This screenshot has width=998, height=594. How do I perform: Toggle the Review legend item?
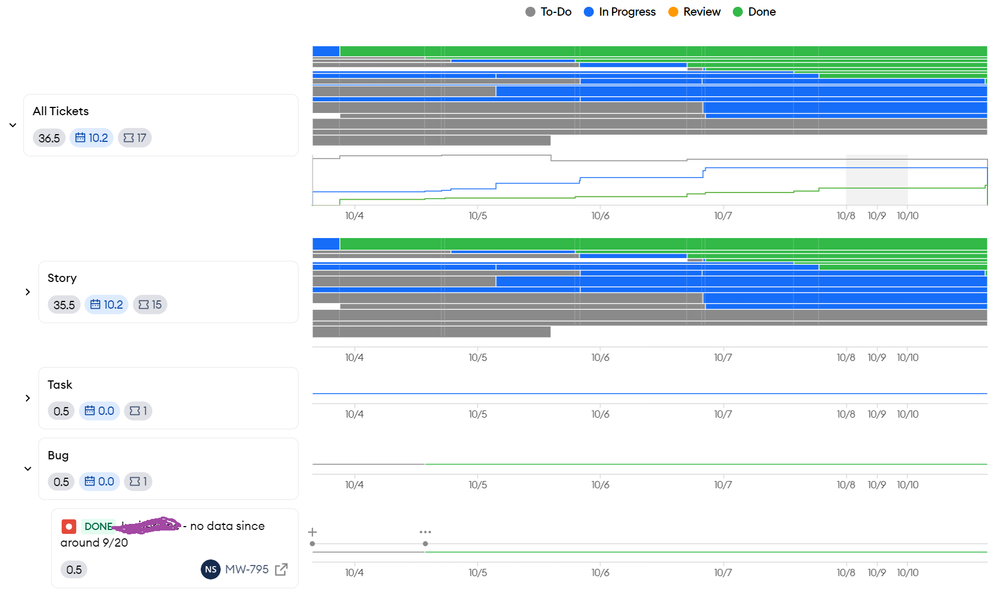coord(694,11)
